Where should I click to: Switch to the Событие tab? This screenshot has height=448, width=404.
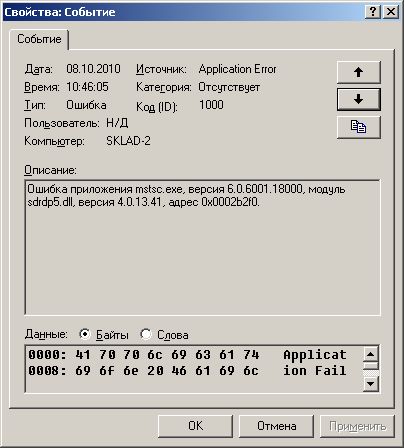pyautogui.click(x=39, y=39)
